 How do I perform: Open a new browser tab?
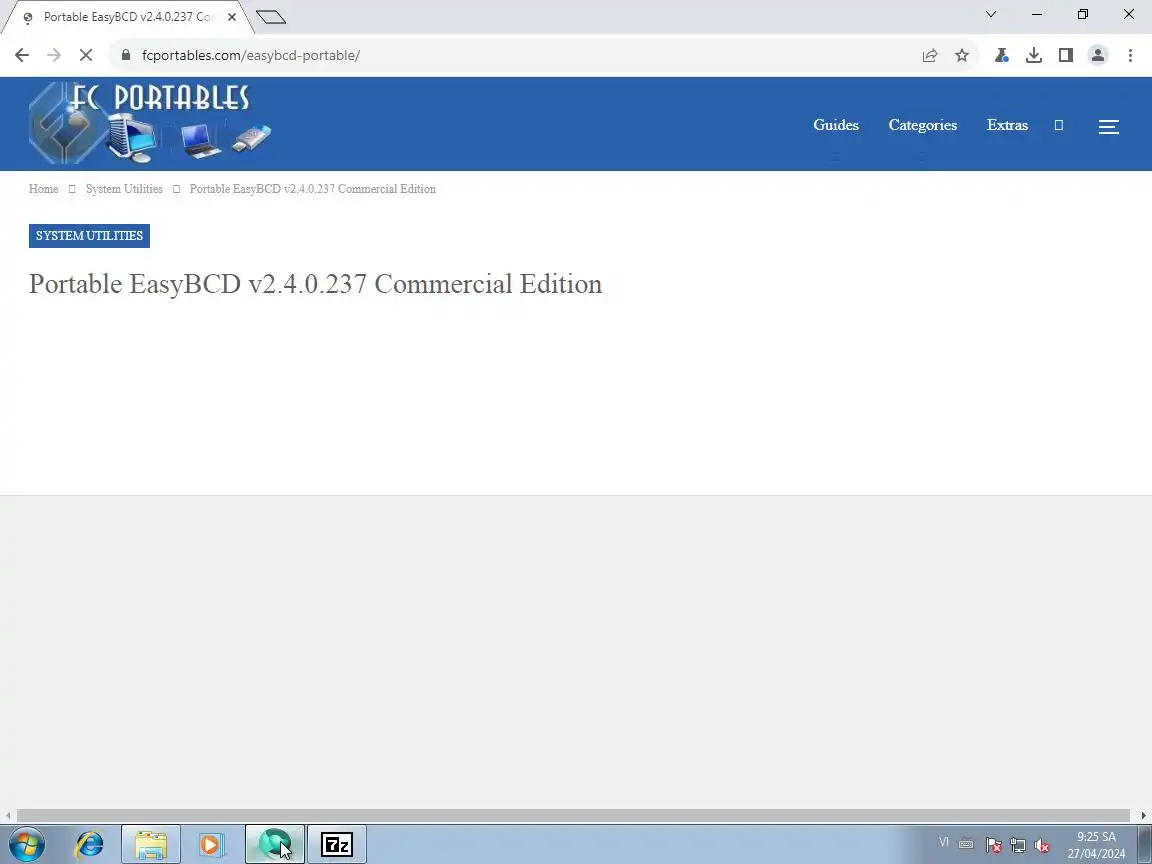271,17
